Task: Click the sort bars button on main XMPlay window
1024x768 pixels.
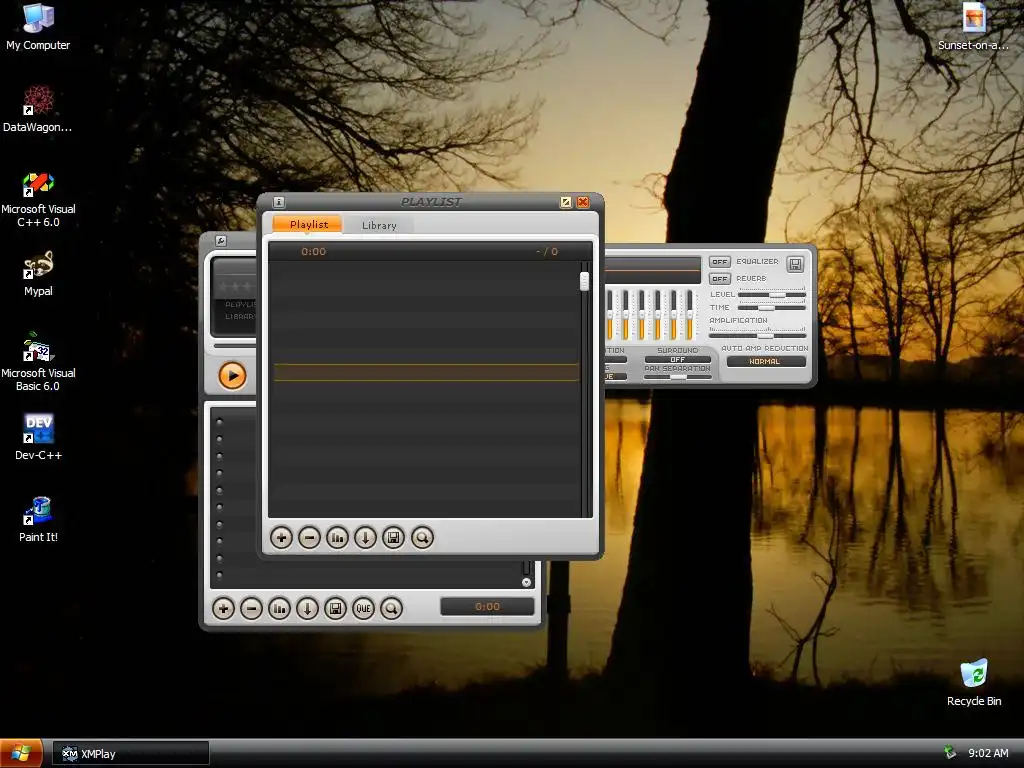Action: point(280,609)
